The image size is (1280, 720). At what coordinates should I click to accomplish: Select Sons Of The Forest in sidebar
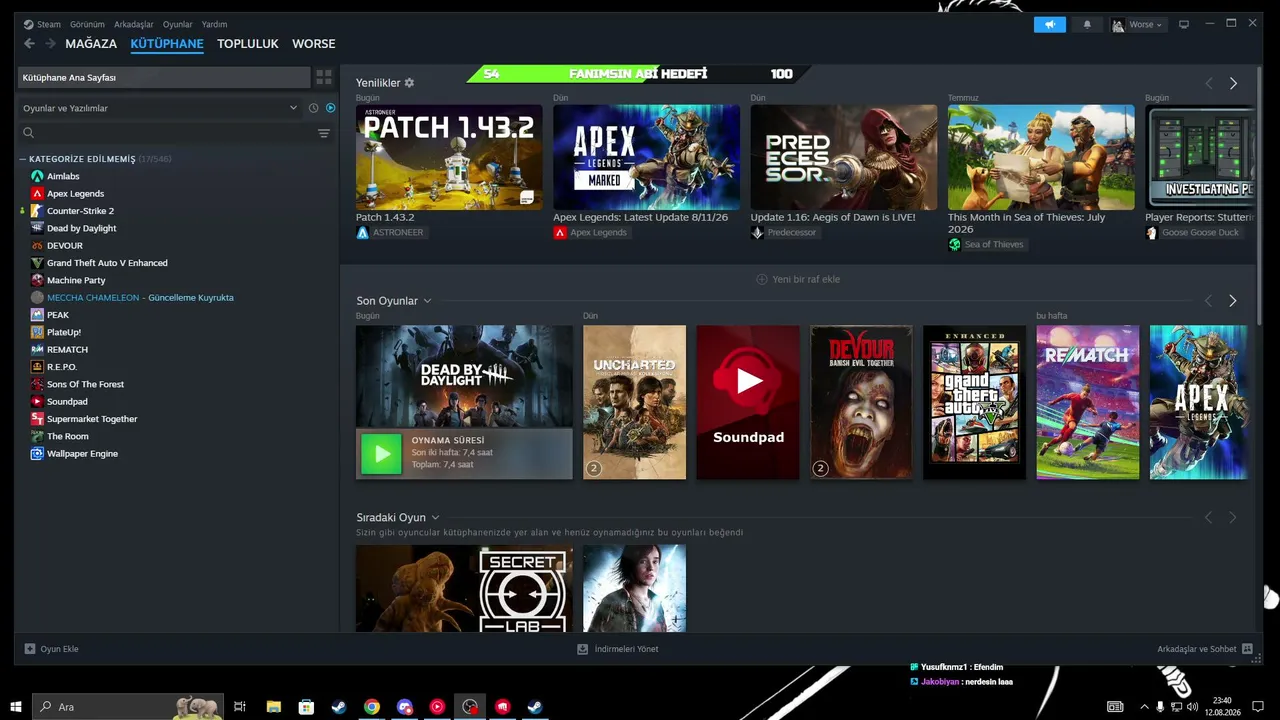pyautogui.click(x=86, y=385)
